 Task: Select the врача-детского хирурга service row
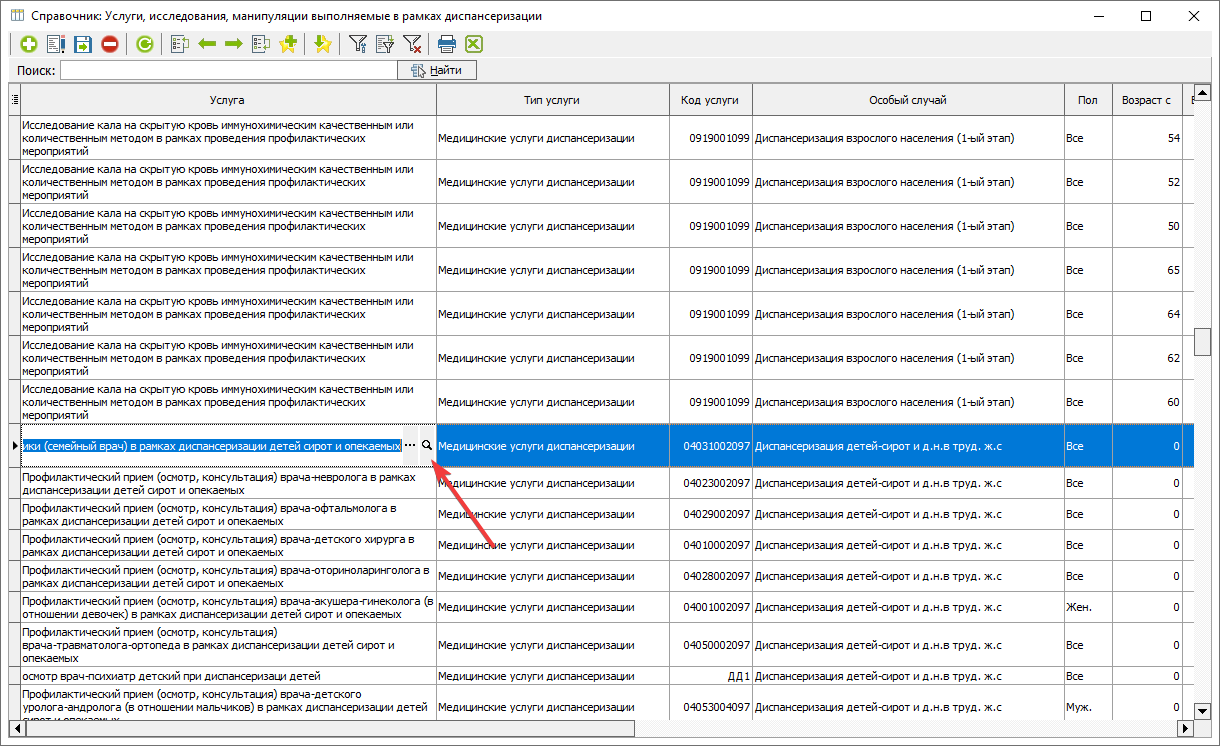600,546
